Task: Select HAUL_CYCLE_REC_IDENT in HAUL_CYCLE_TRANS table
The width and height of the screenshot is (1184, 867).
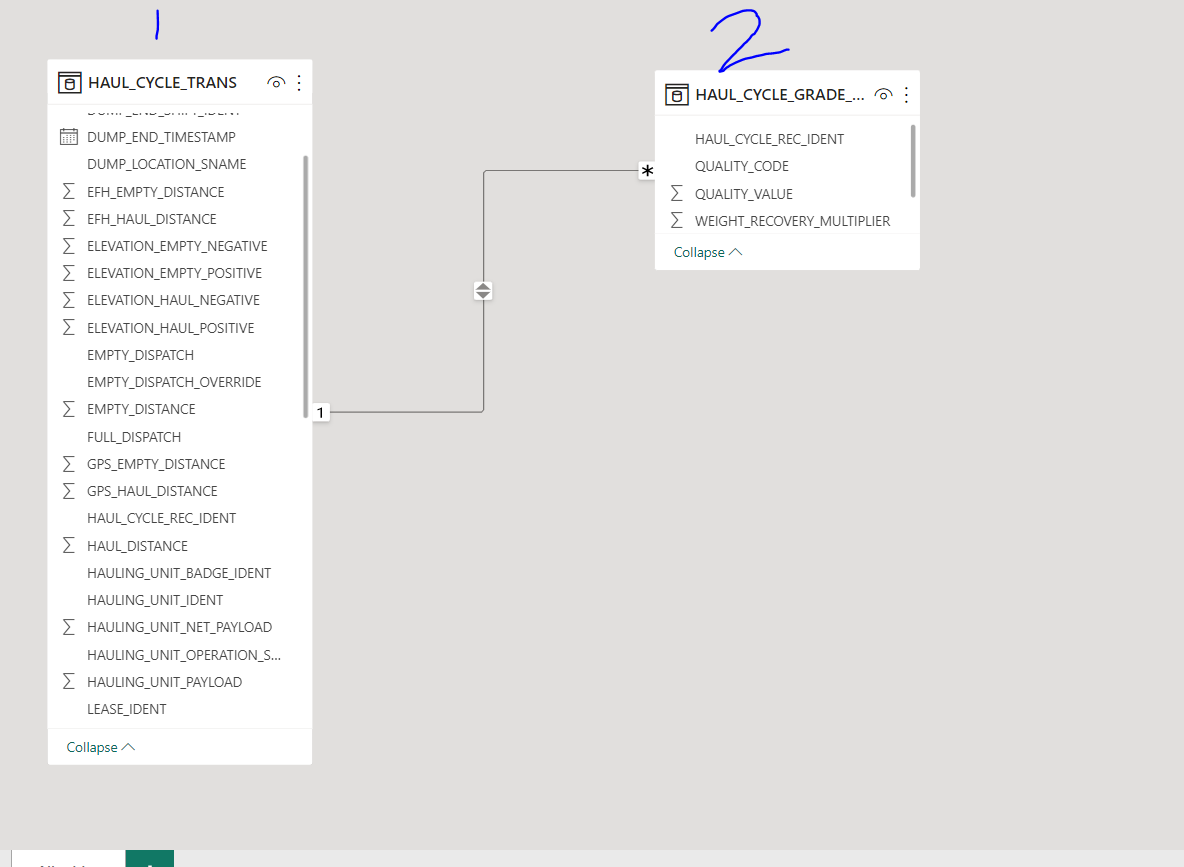Action: 162,518
